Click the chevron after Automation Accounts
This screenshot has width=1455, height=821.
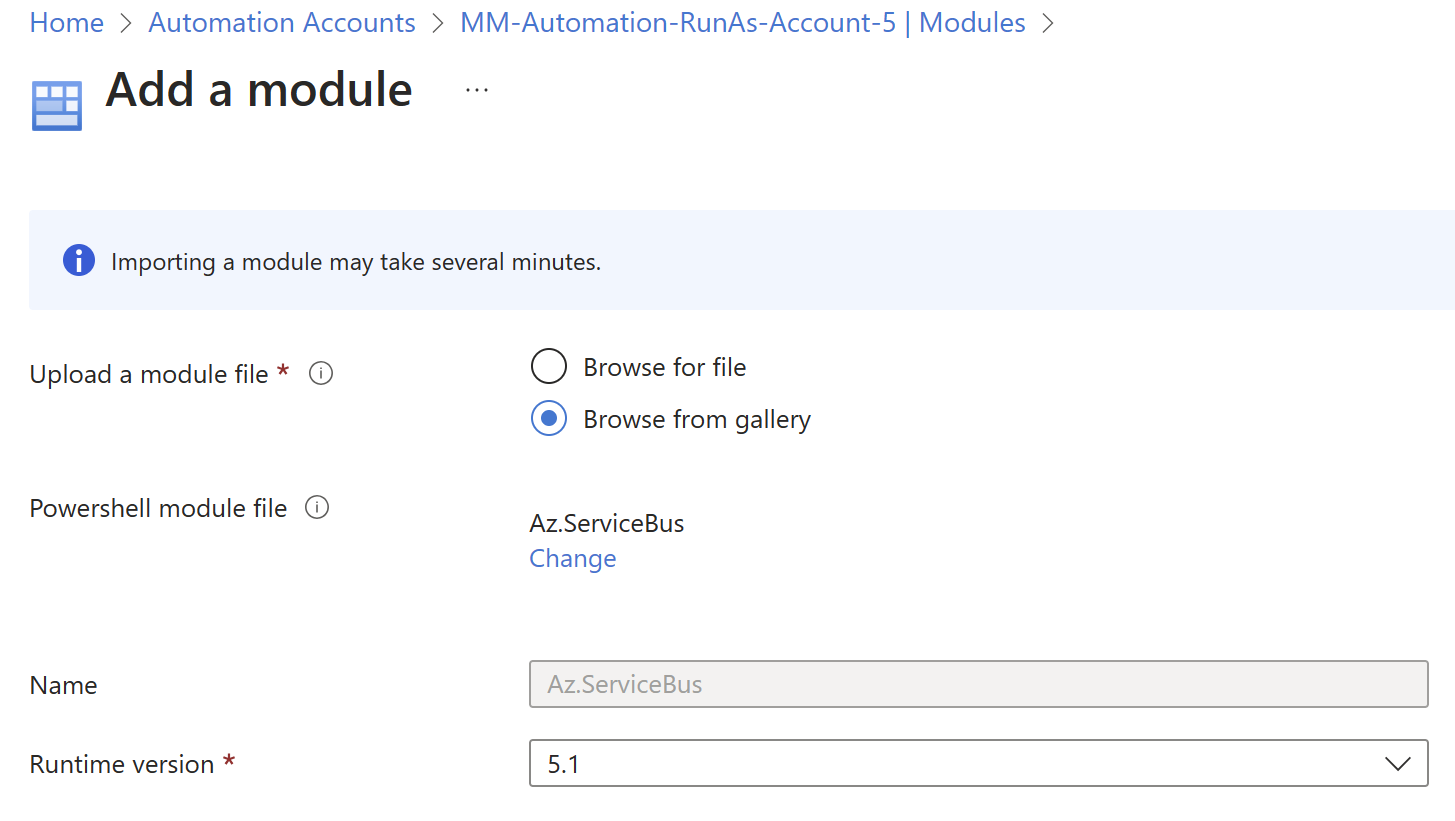(x=436, y=22)
